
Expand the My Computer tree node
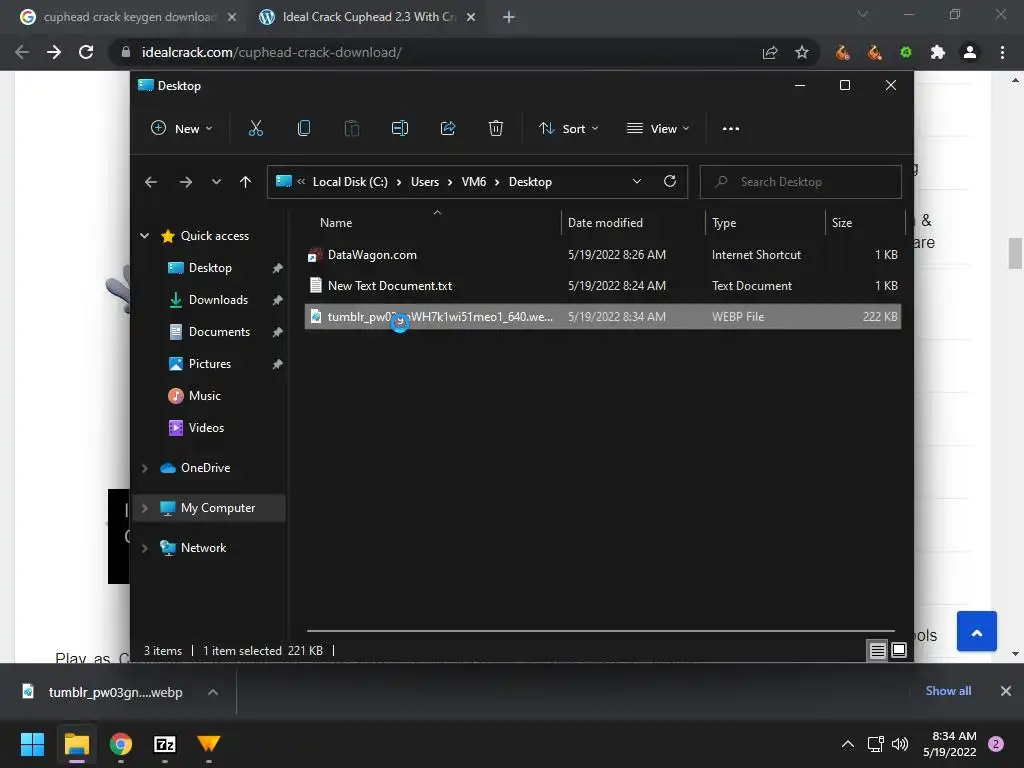(144, 507)
